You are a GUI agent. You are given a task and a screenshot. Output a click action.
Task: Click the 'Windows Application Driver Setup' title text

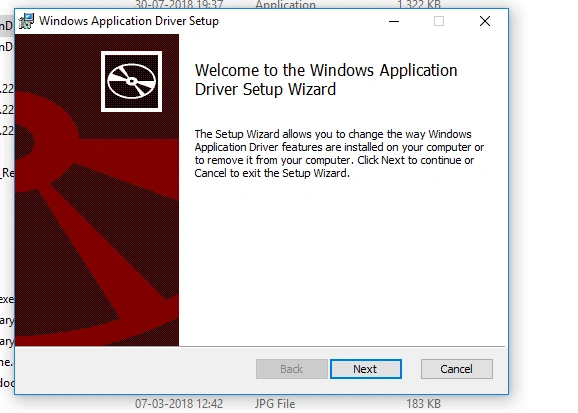pos(129,21)
